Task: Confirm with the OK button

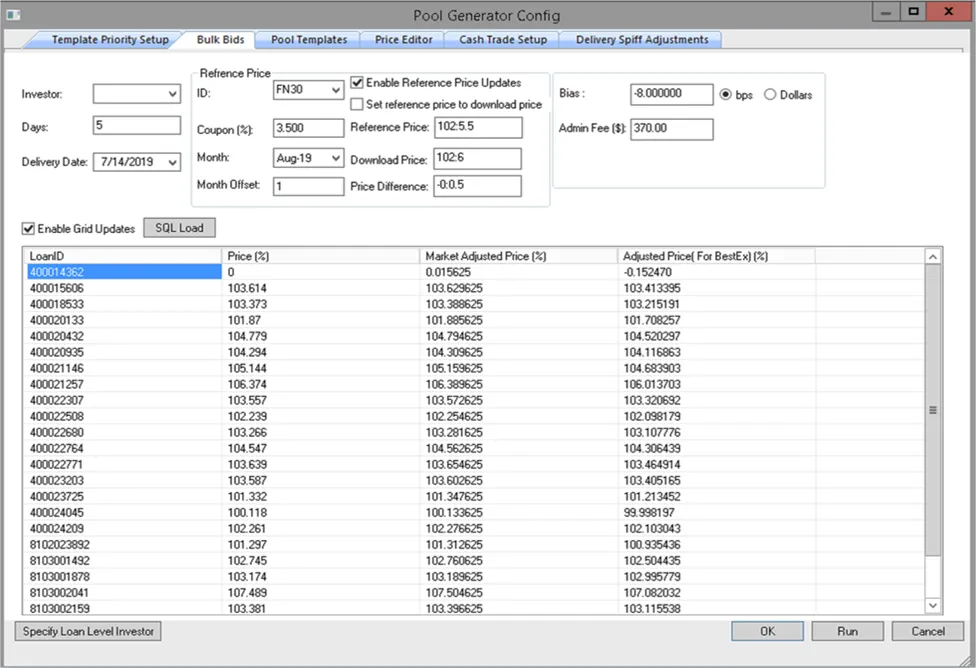Action: [x=767, y=631]
